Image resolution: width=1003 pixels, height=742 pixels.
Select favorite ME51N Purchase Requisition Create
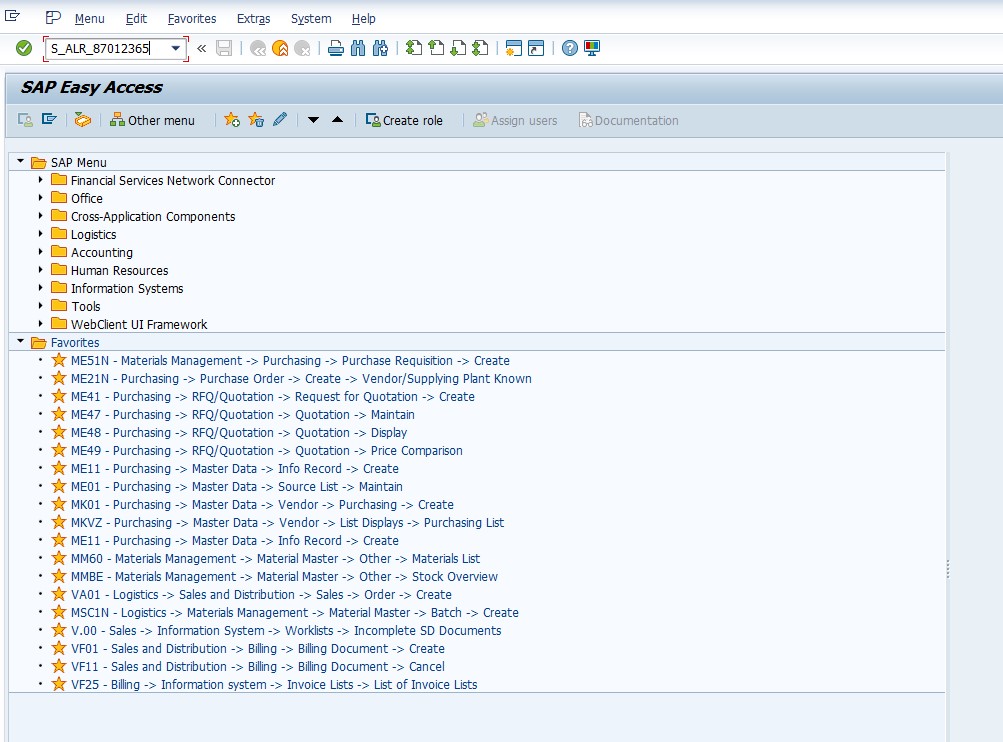(290, 361)
